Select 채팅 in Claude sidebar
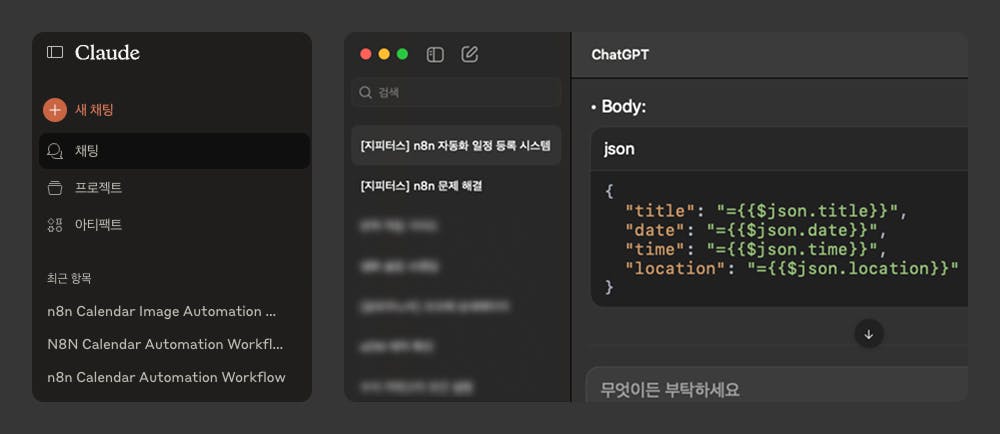1000x434 pixels. [x=174, y=151]
